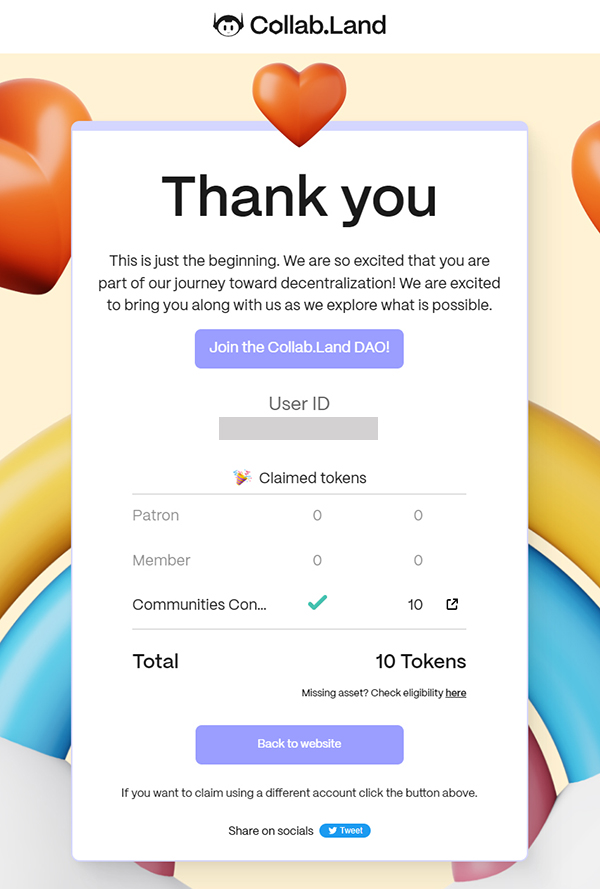Viewport: 600px width, 889px height.
Task: Click the Member row label
Action: [x=161, y=560]
